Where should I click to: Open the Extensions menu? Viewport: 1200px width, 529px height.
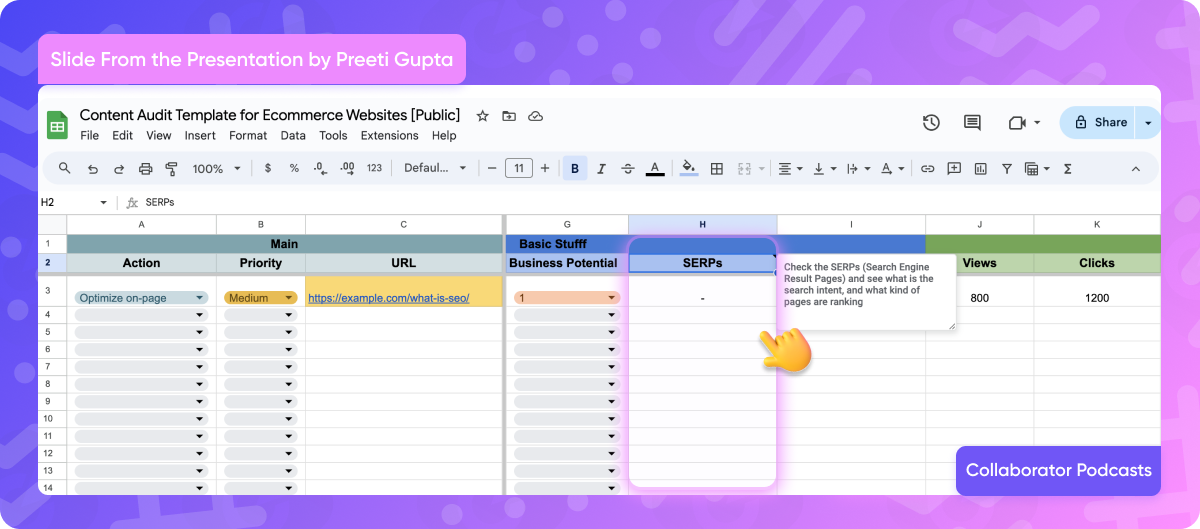(x=389, y=136)
